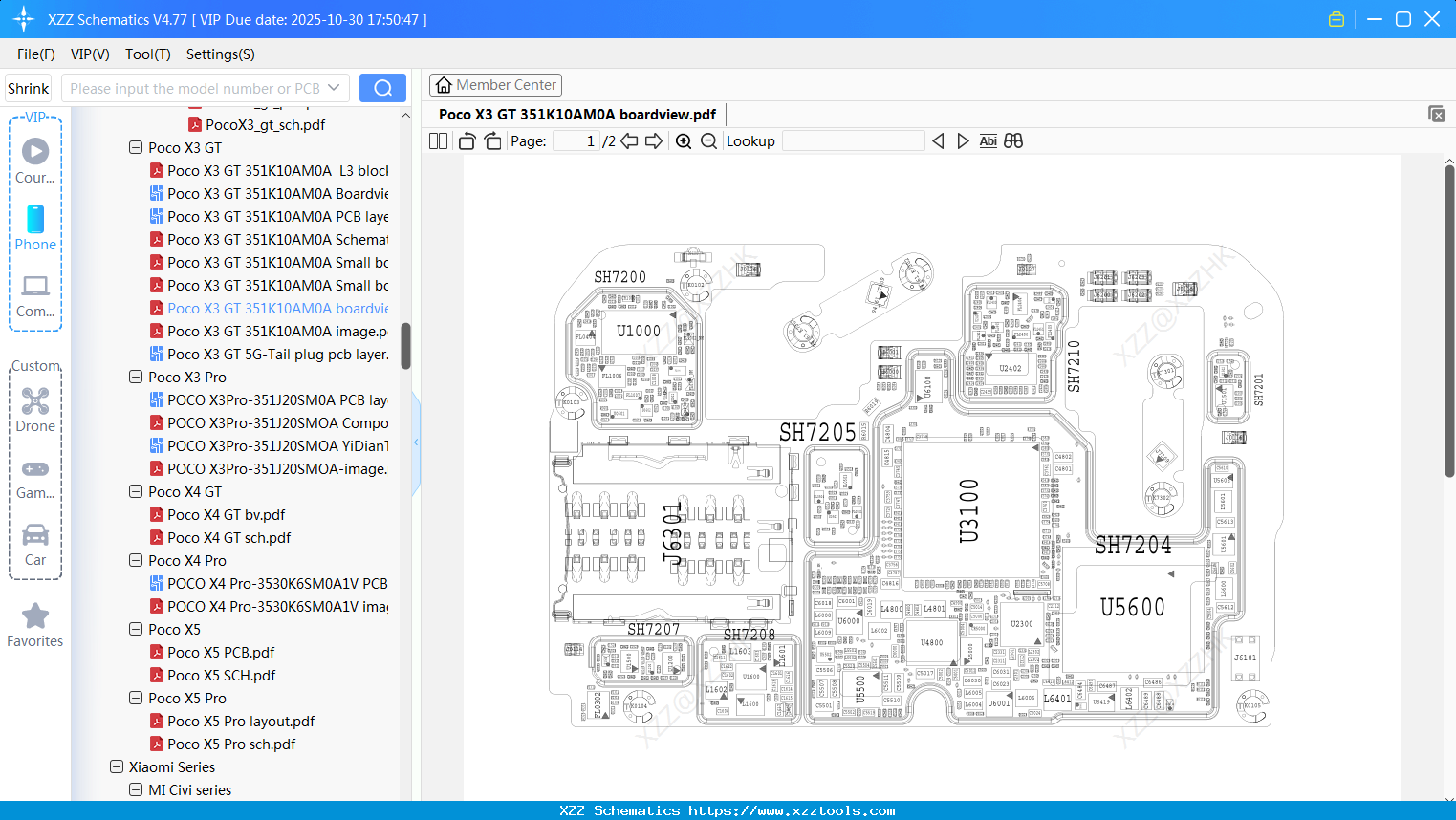Toggle the two-page view icon
Image resolution: width=1456 pixels, height=820 pixels.
pyautogui.click(x=439, y=141)
